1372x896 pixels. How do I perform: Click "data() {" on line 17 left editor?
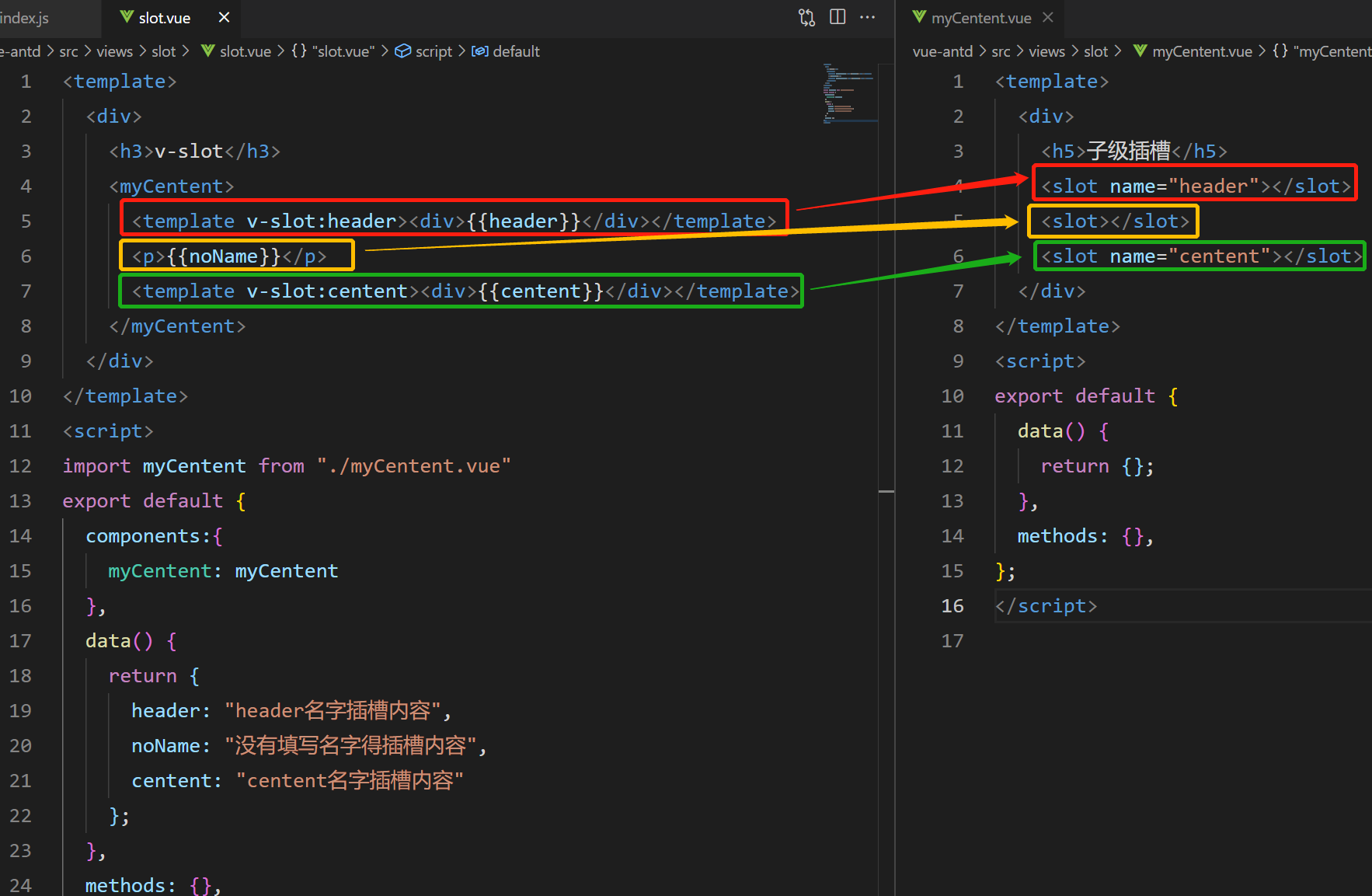pos(131,641)
